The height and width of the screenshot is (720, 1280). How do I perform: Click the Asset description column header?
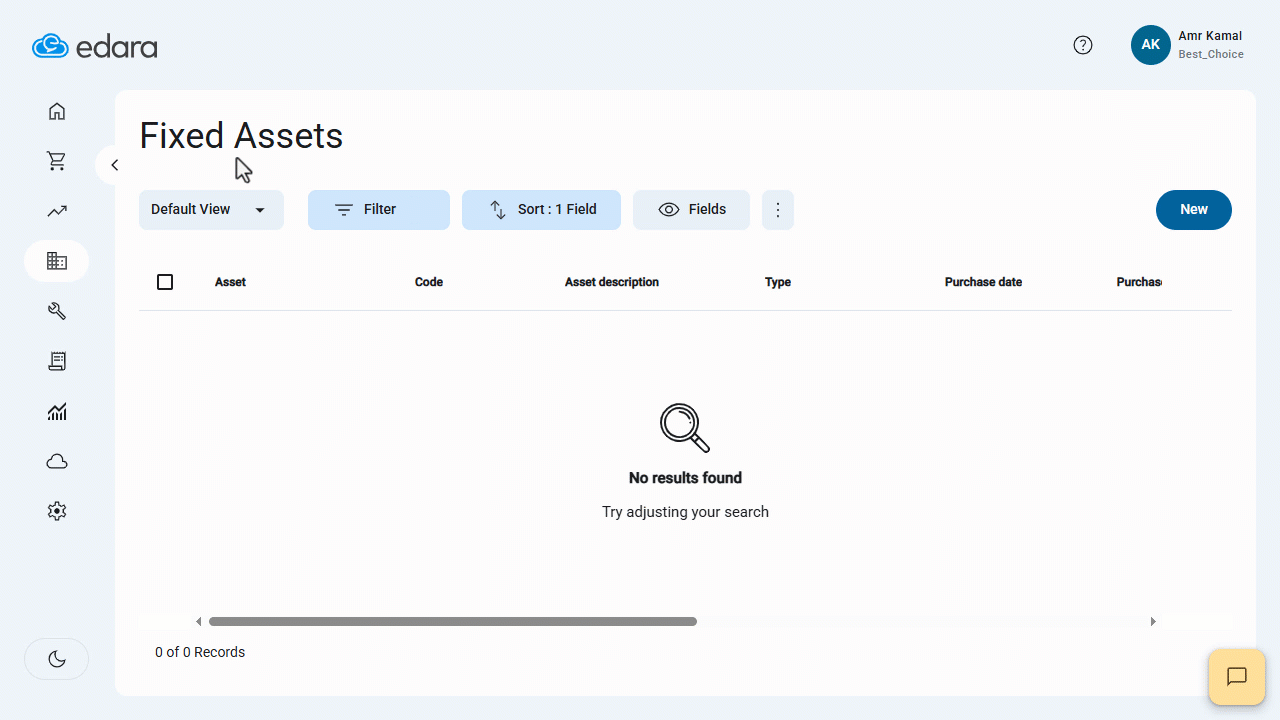click(x=612, y=282)
